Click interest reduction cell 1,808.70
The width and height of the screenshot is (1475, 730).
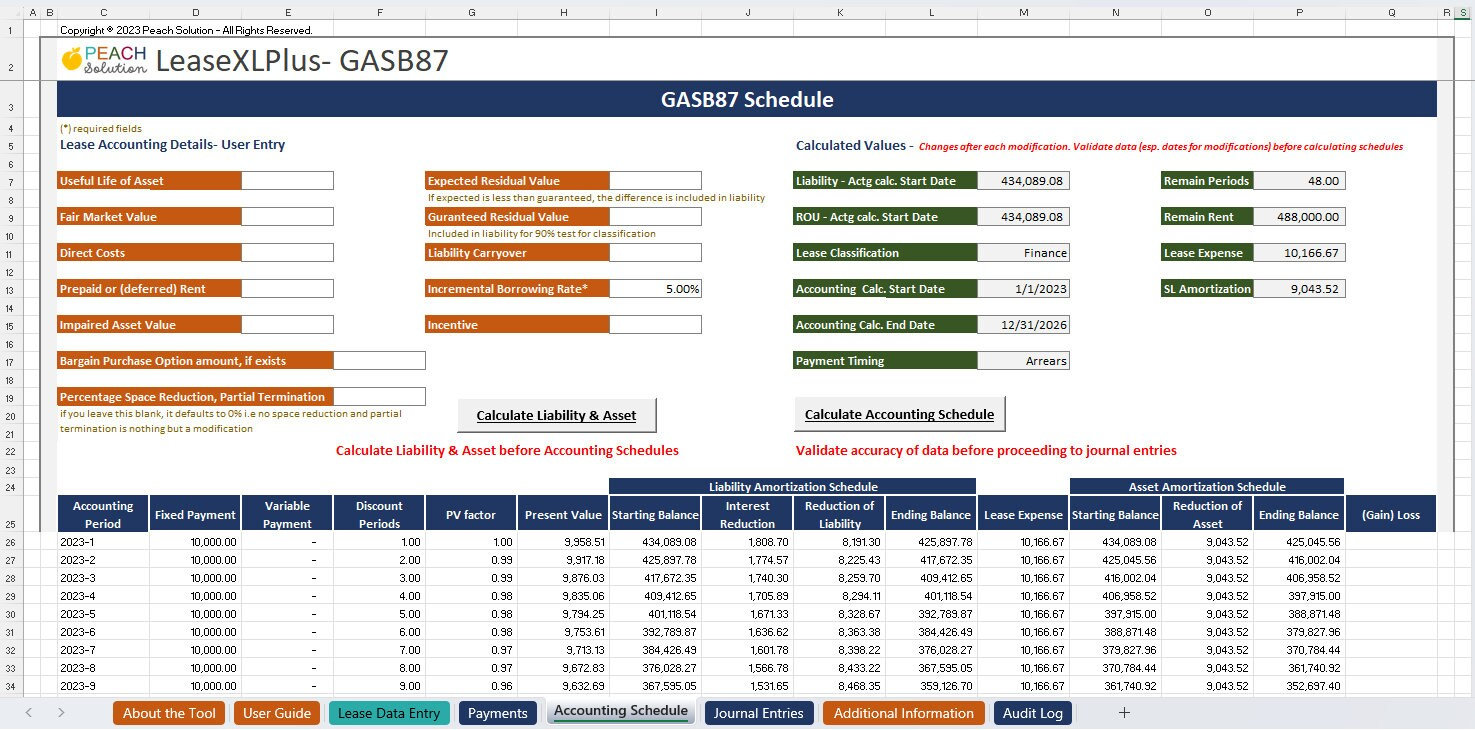(x=747, y=542)
